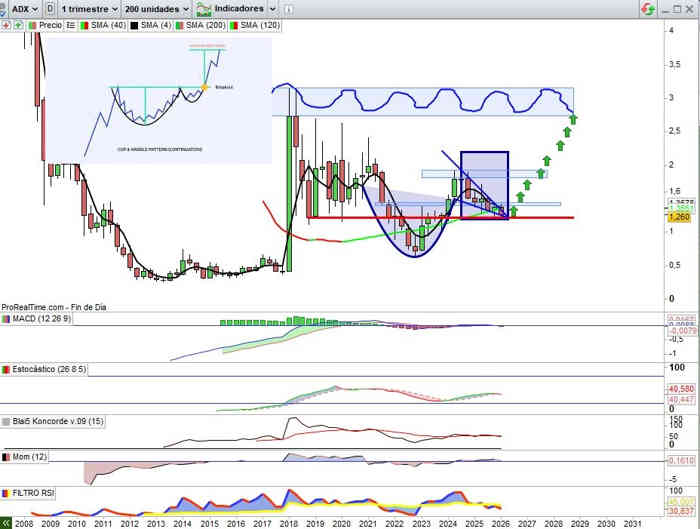Click the green plus icon before Precio
The image size is (700, 529).
coord(18,24)
